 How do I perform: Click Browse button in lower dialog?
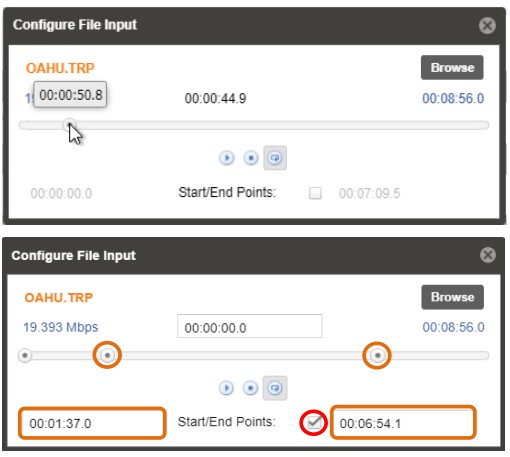(452, 297)
